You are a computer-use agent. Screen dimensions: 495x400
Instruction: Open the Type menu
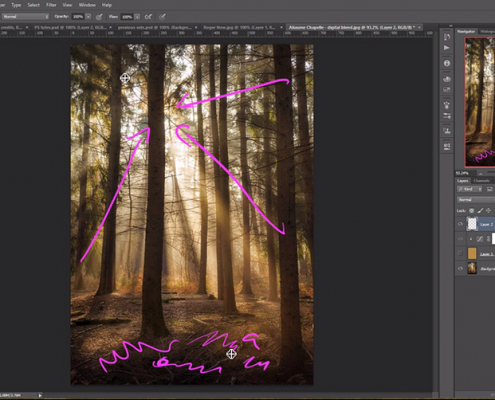tap(16, 5)
